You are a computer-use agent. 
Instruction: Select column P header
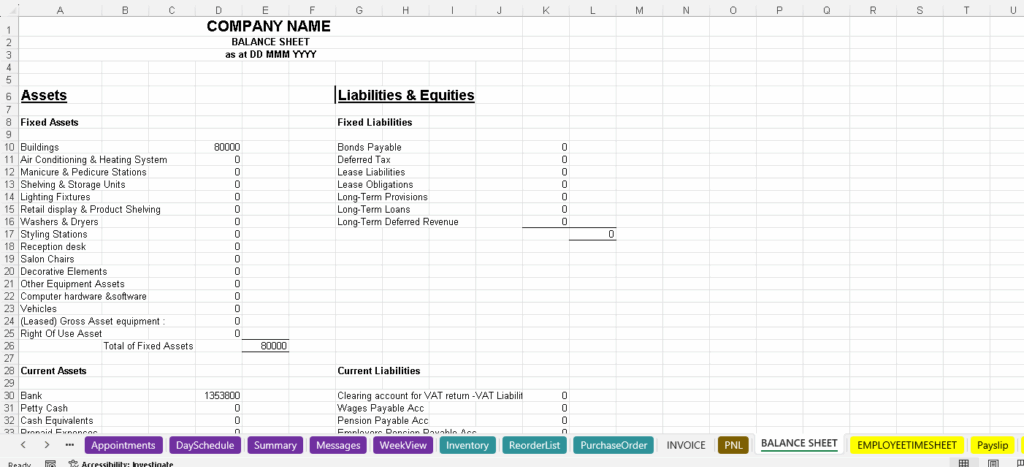780,10
